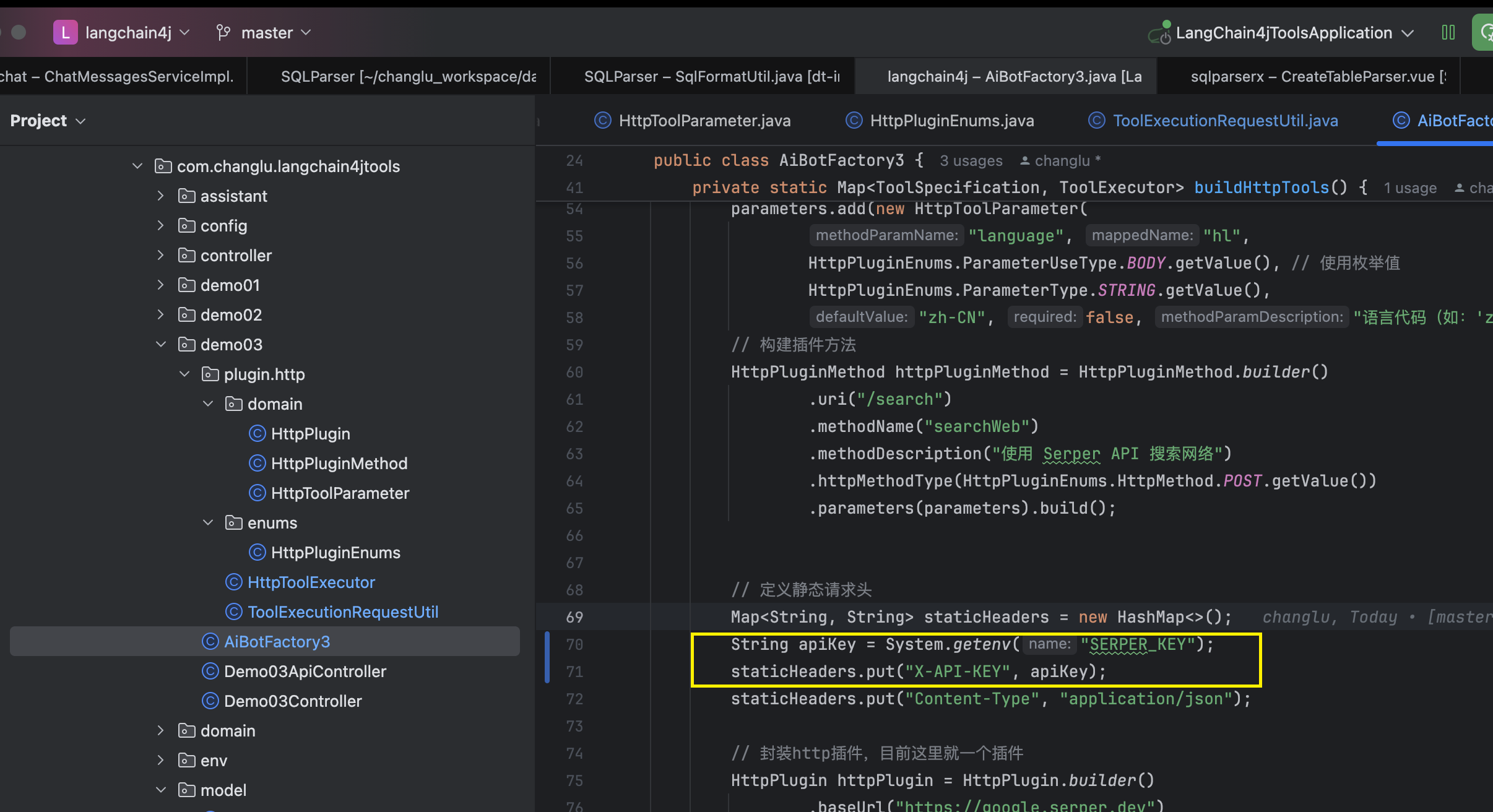Screen dimensions: 1493x812
Task: Switch to HttpPluginEnums.java editor tab
Action: pyautogui.click(x=951, y=120)
